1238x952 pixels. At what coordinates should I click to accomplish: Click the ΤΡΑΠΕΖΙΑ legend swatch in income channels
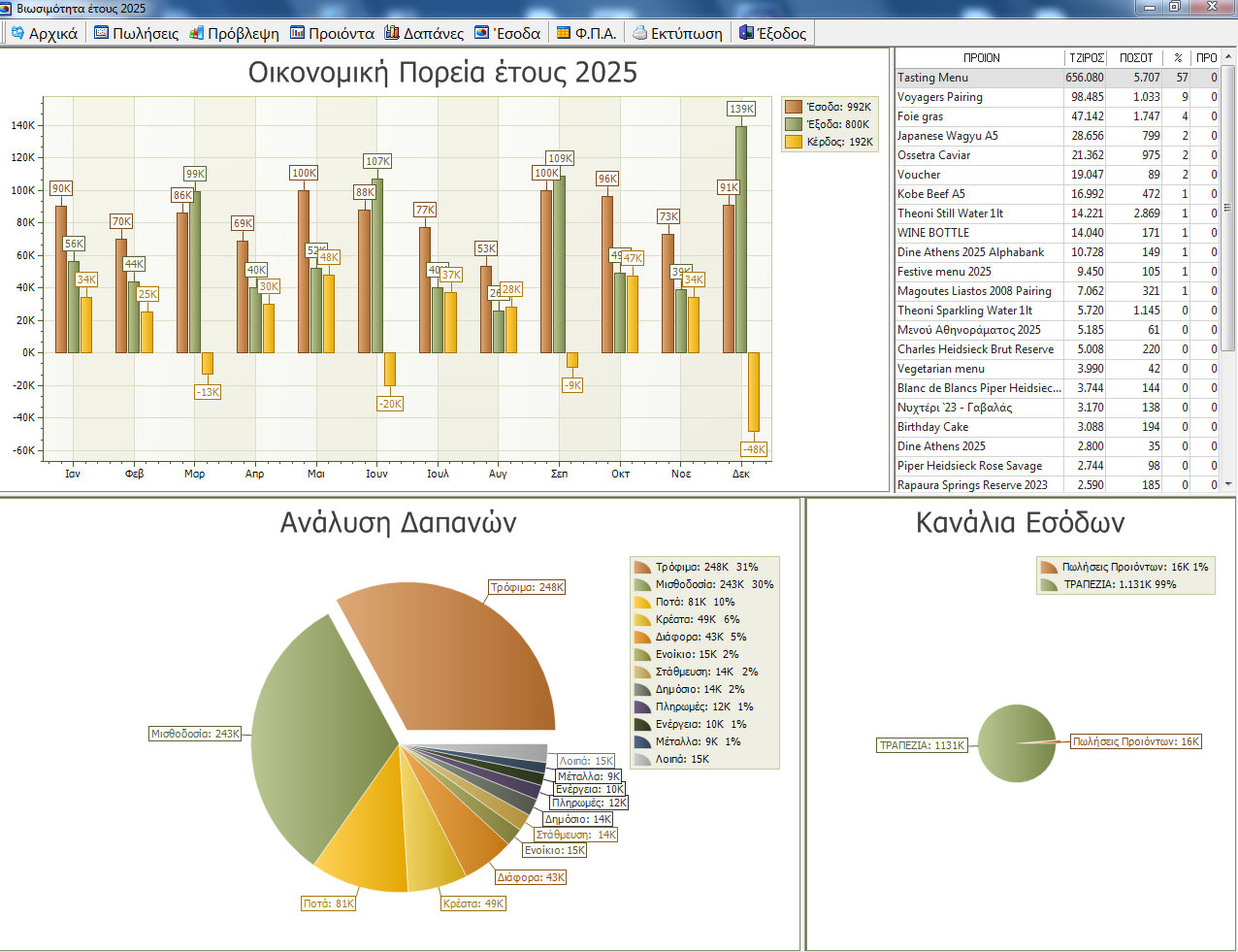click(x=1049, y=584)
